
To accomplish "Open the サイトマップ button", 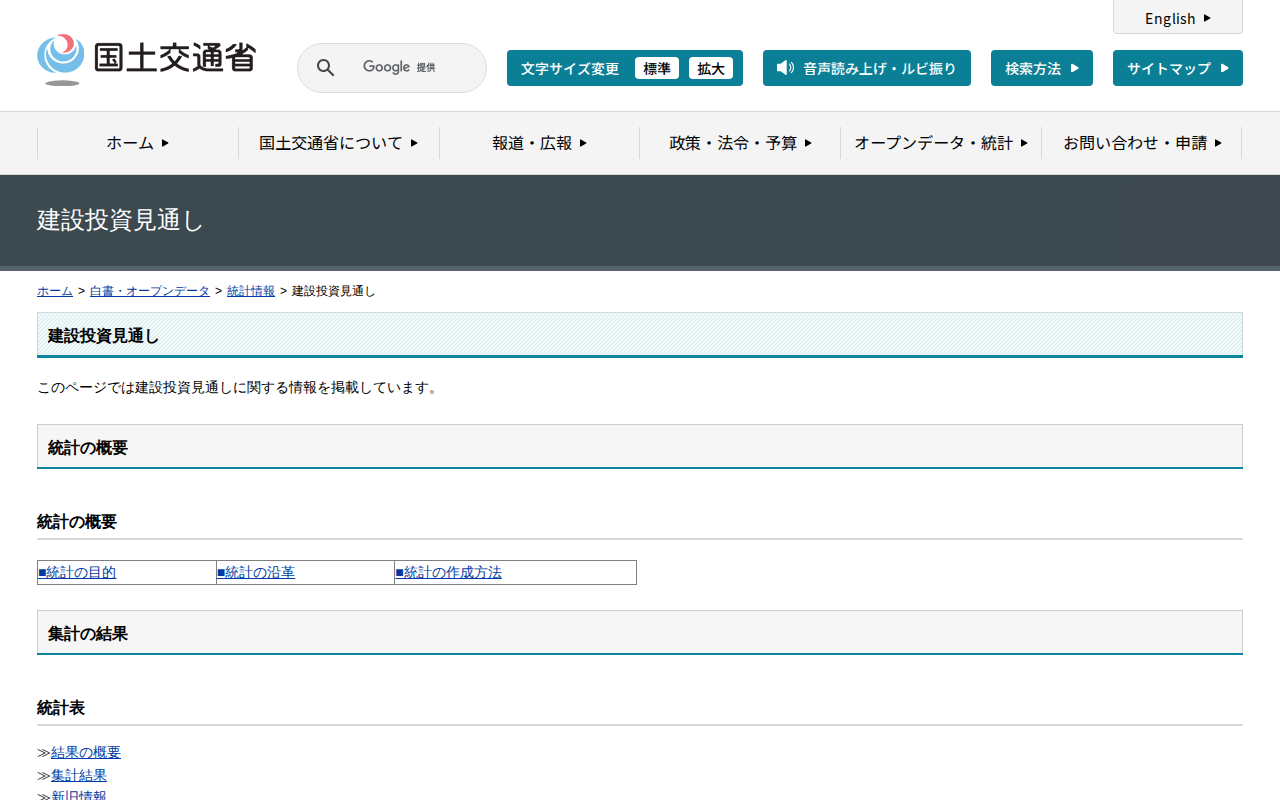I will [x=1177, y=68].
